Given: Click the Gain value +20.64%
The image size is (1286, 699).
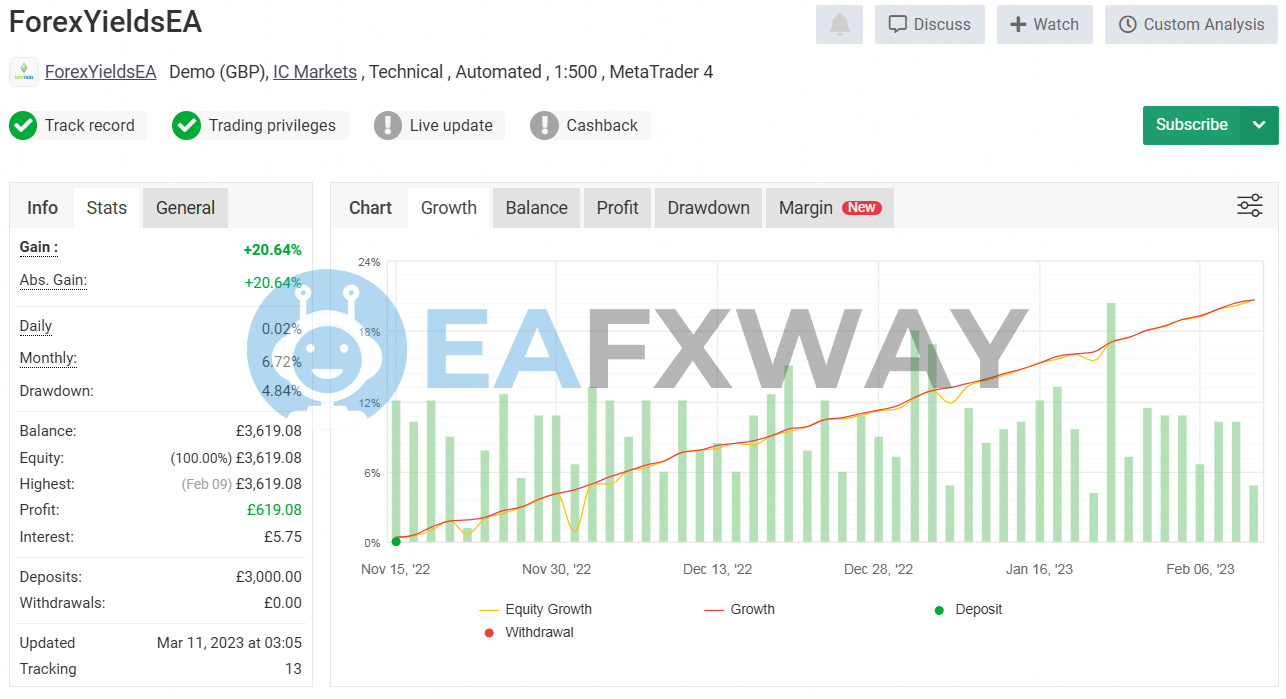Looking at the screenshot, I should [x=272, y=250].
